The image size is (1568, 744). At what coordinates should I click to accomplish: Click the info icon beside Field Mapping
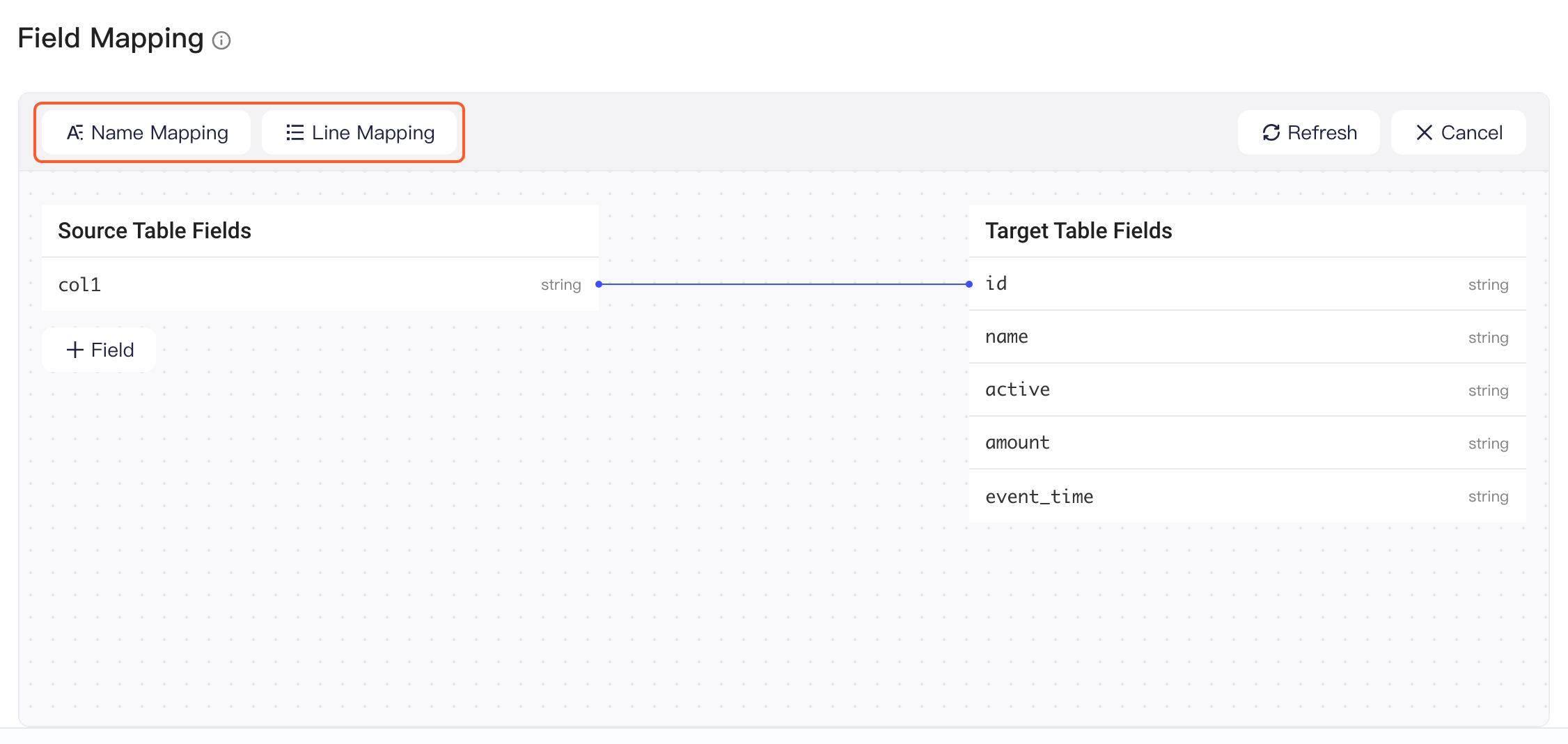point(221,40)
